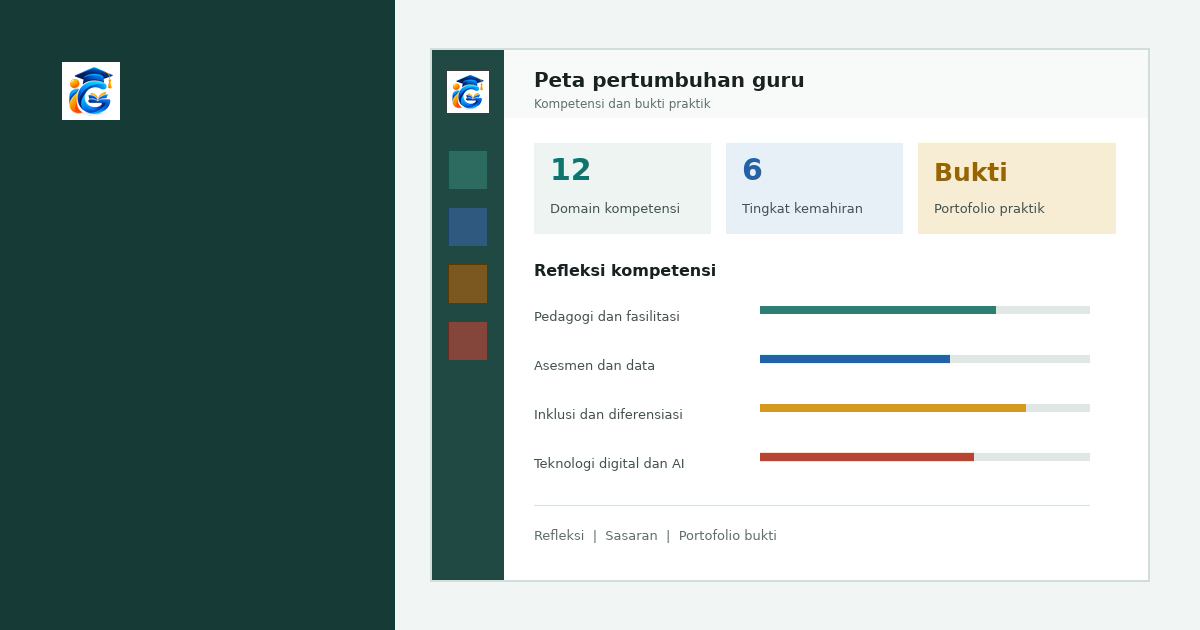Select the Asesmen dan data label

click(594, 366)
